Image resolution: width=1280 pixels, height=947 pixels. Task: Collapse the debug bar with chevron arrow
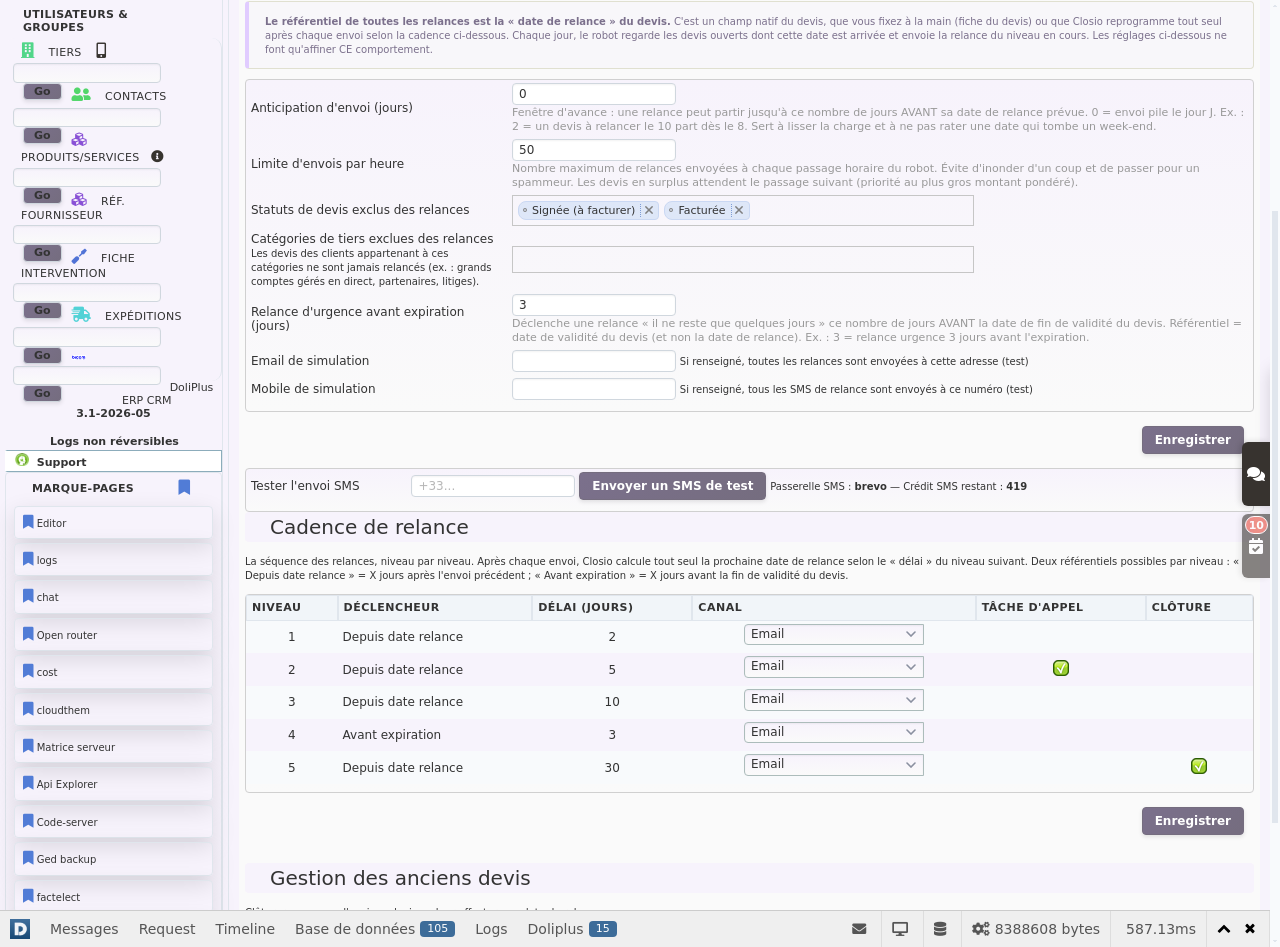pos(1224,929)
